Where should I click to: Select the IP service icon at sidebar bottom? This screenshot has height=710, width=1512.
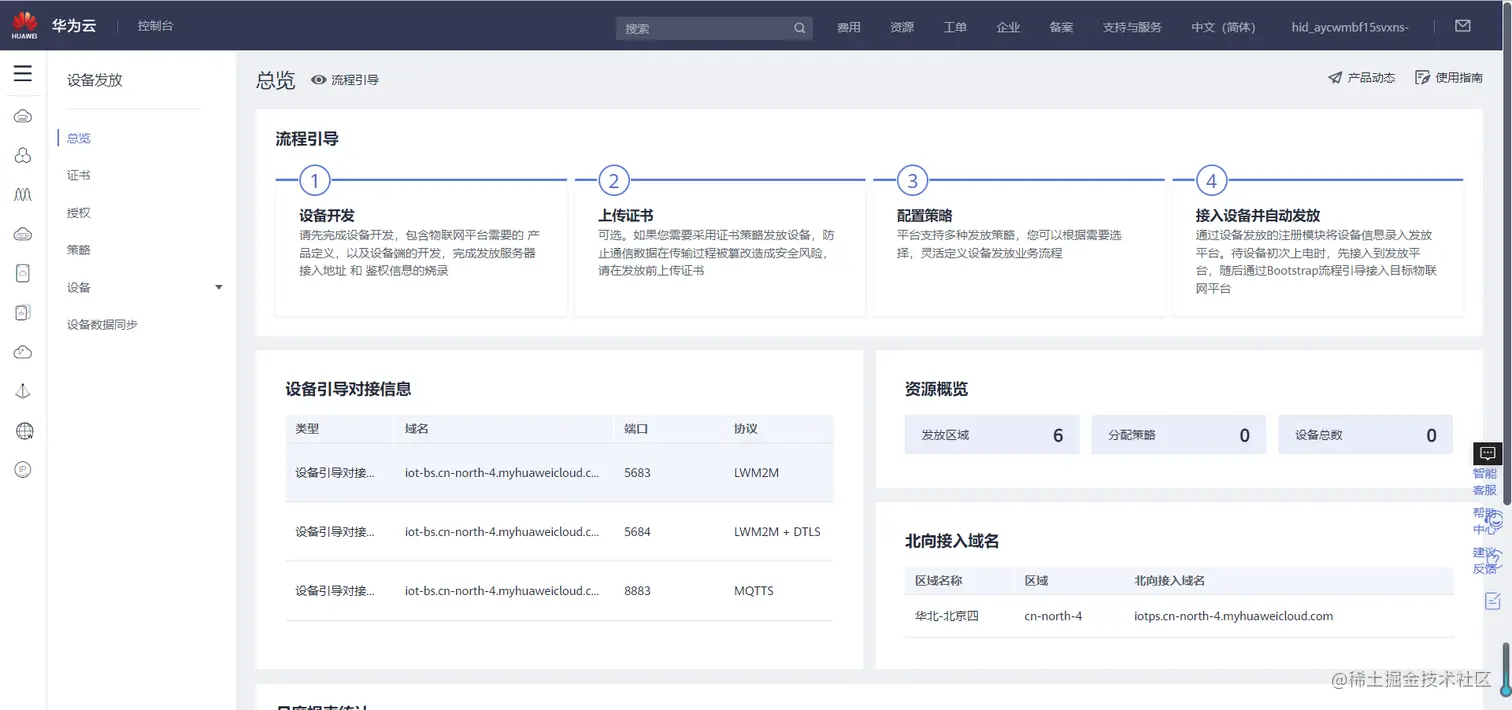click(23, 469)
